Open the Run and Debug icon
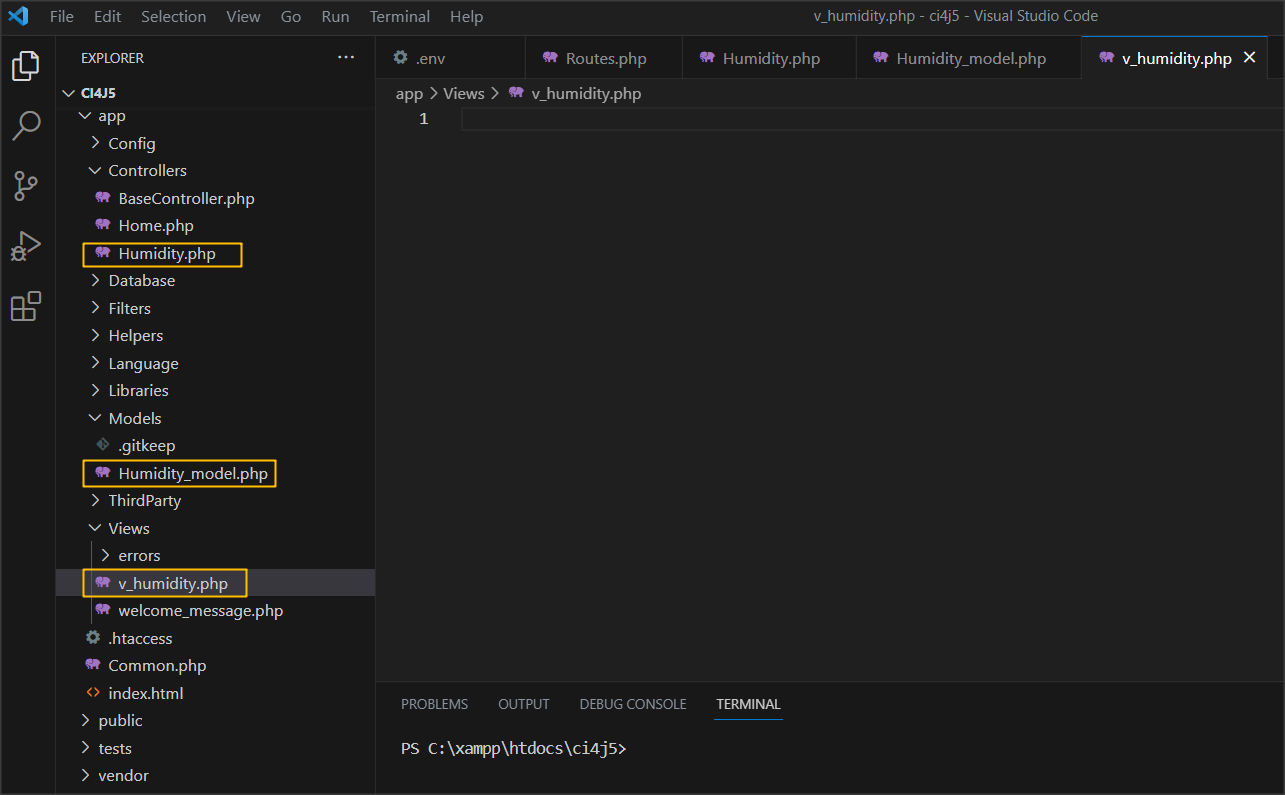The image size is (1285, 795). coord(26,246)
